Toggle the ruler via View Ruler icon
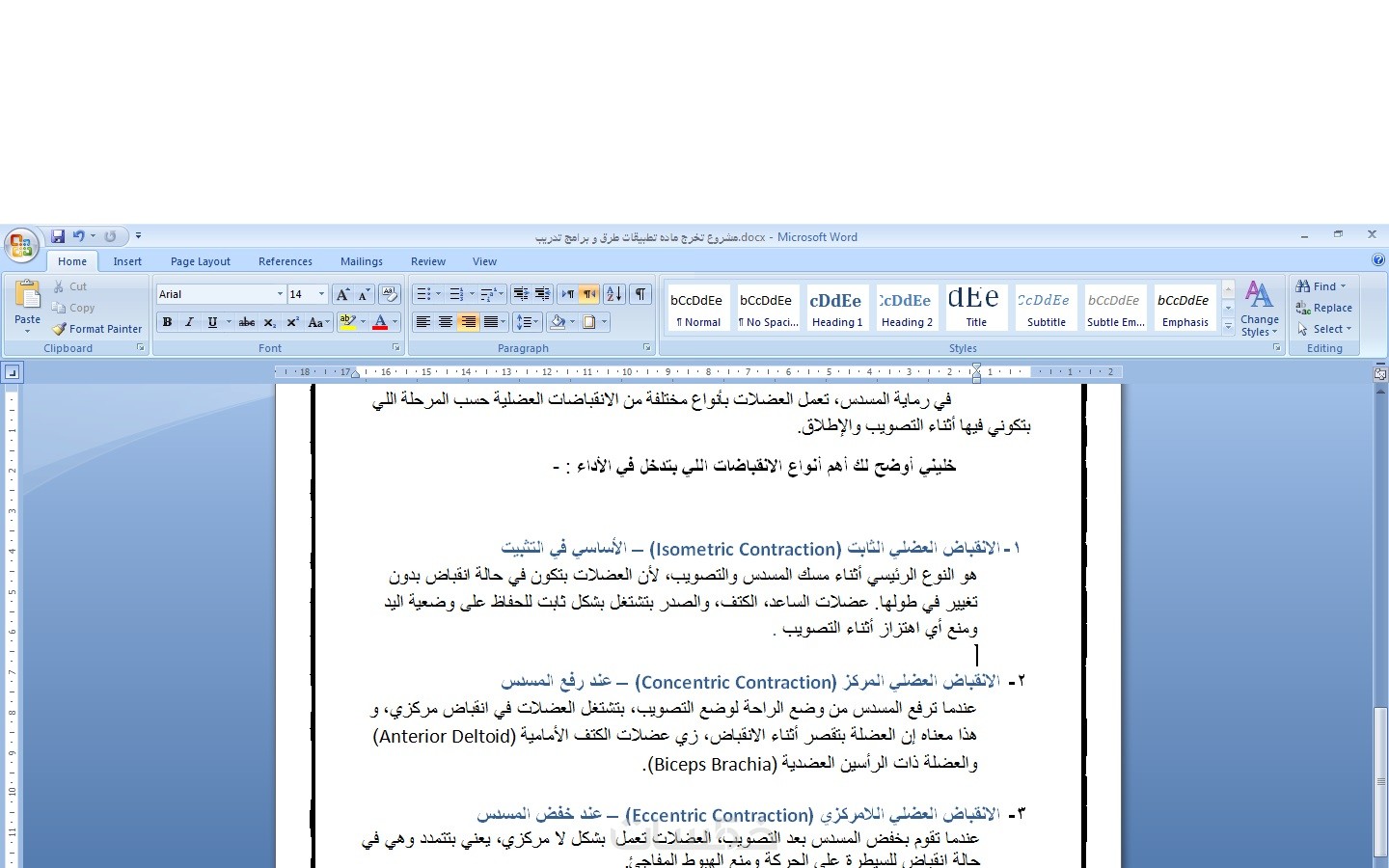The height and width of the screenshot is (868, 1389). [x=1380, y=372]
